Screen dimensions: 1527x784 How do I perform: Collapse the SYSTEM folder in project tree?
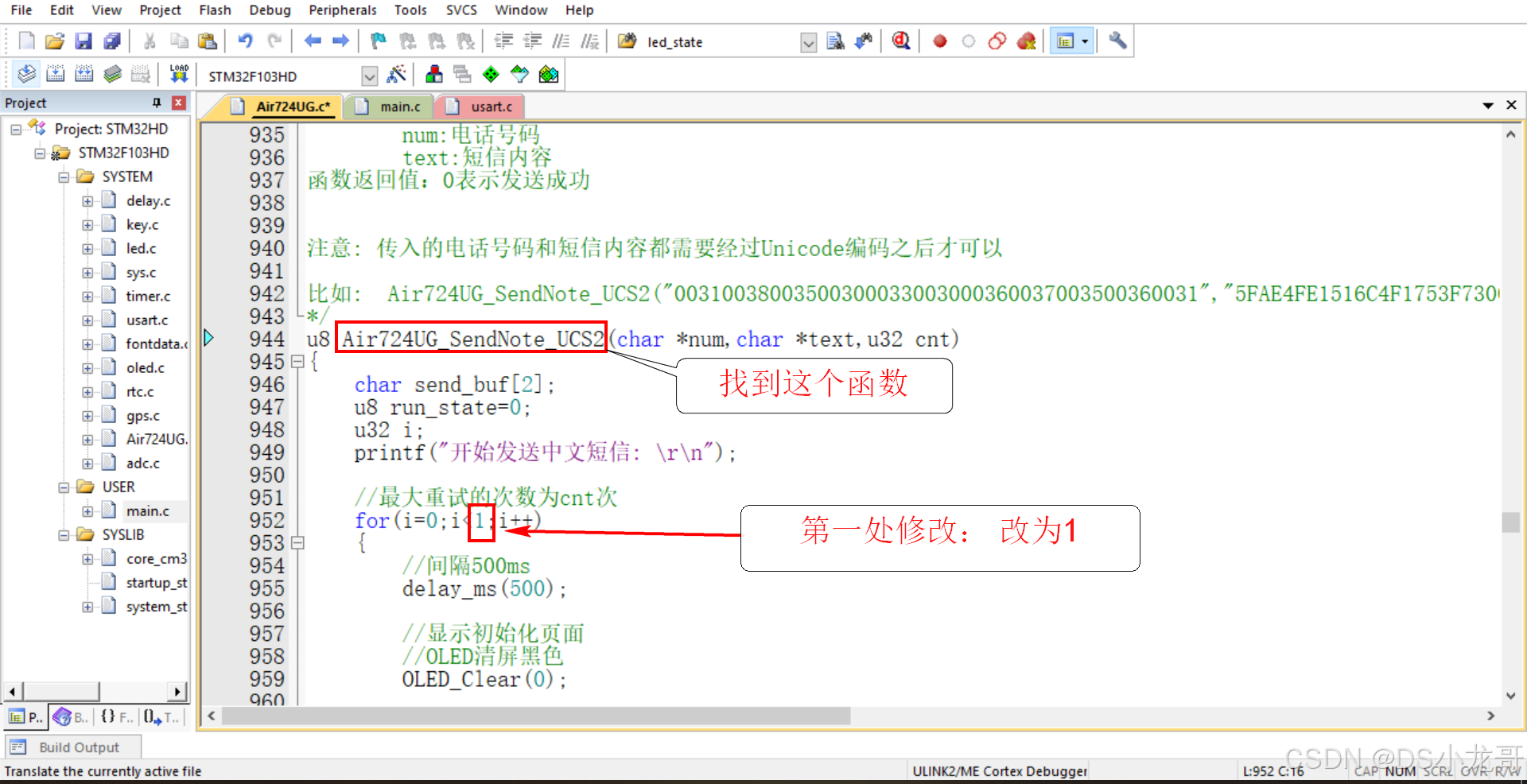pos(64,177)
